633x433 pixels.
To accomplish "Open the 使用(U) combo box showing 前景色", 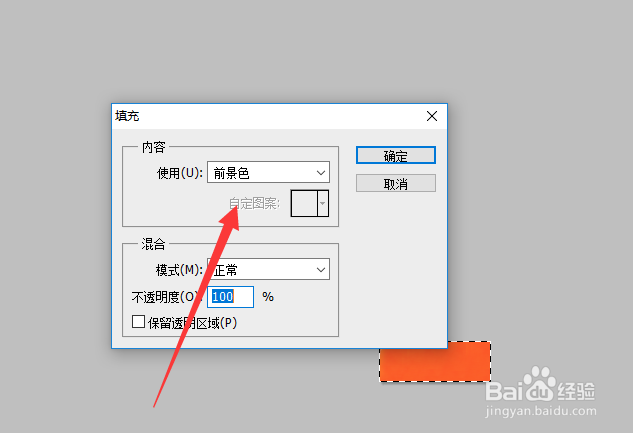I will point(268,172).
